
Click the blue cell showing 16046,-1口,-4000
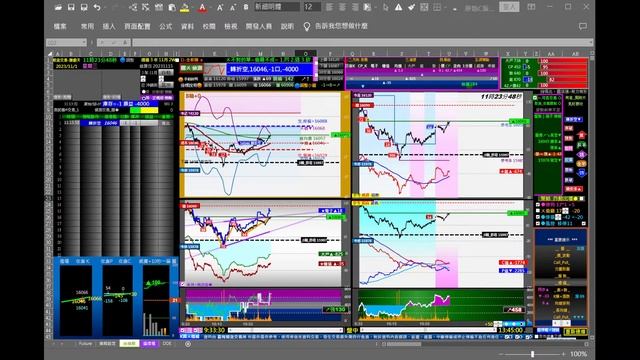click(269, 69)
